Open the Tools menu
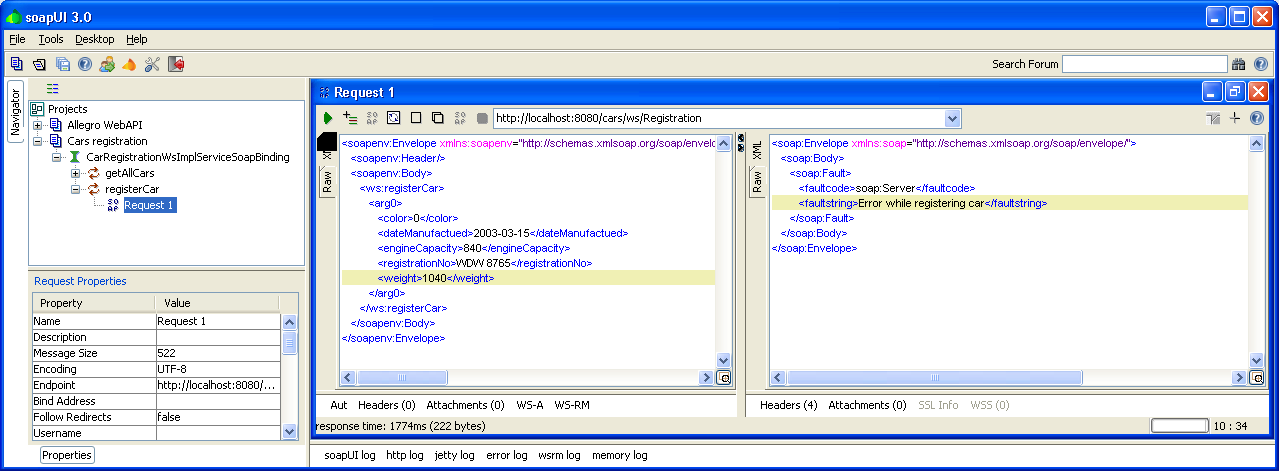The width and height of the screenshot is (1279, 471). coord(51,39)
